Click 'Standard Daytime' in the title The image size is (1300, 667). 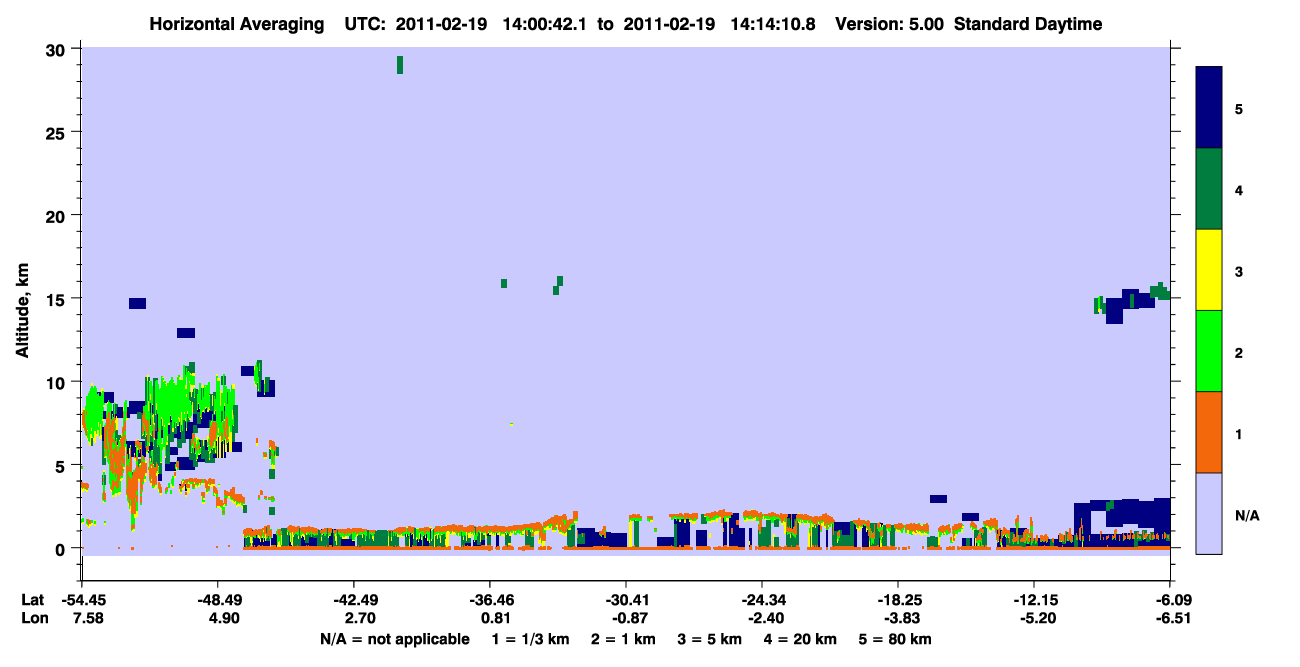pos(1028,24)
